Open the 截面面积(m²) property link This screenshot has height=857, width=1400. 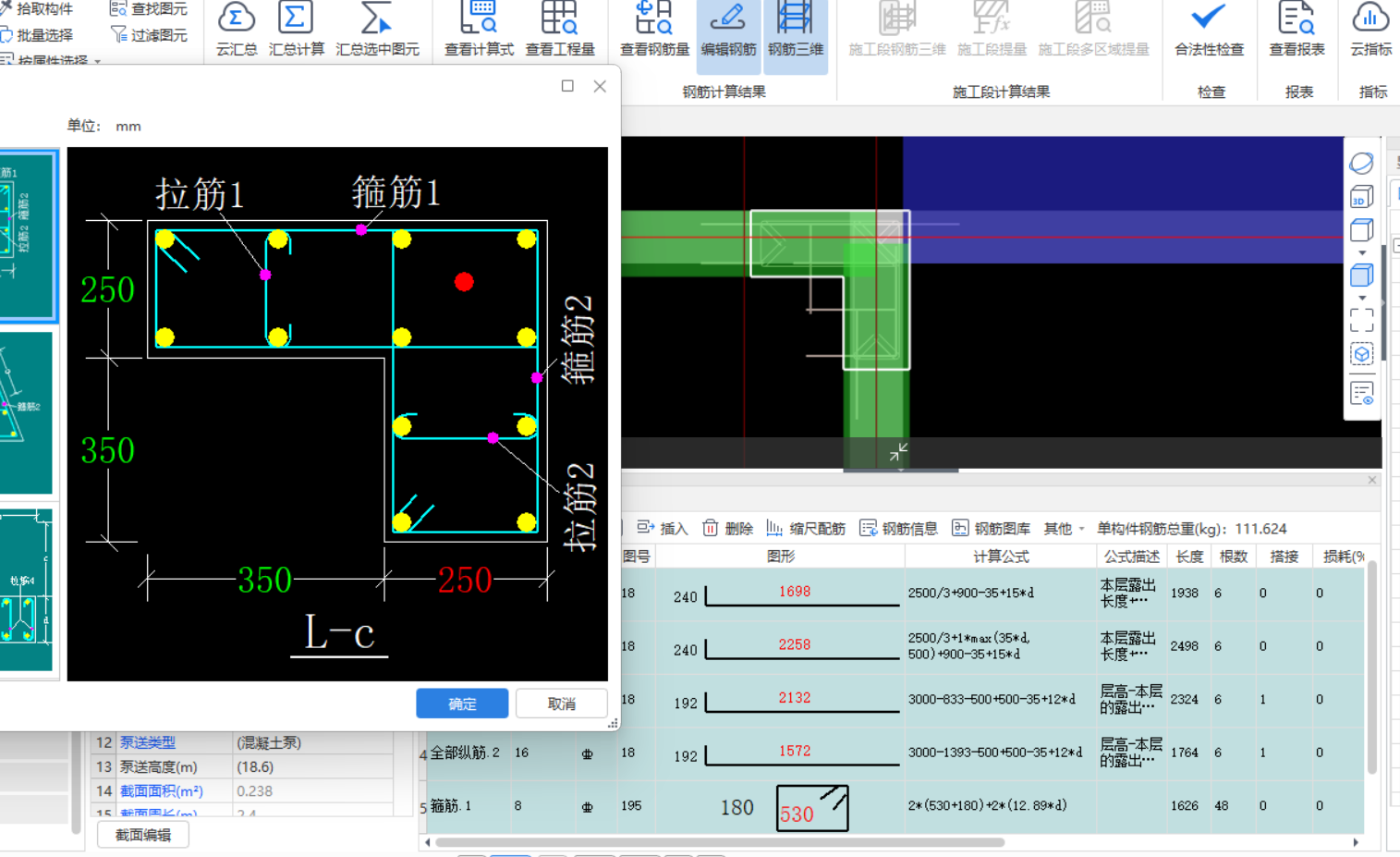[x=162, y=791]
